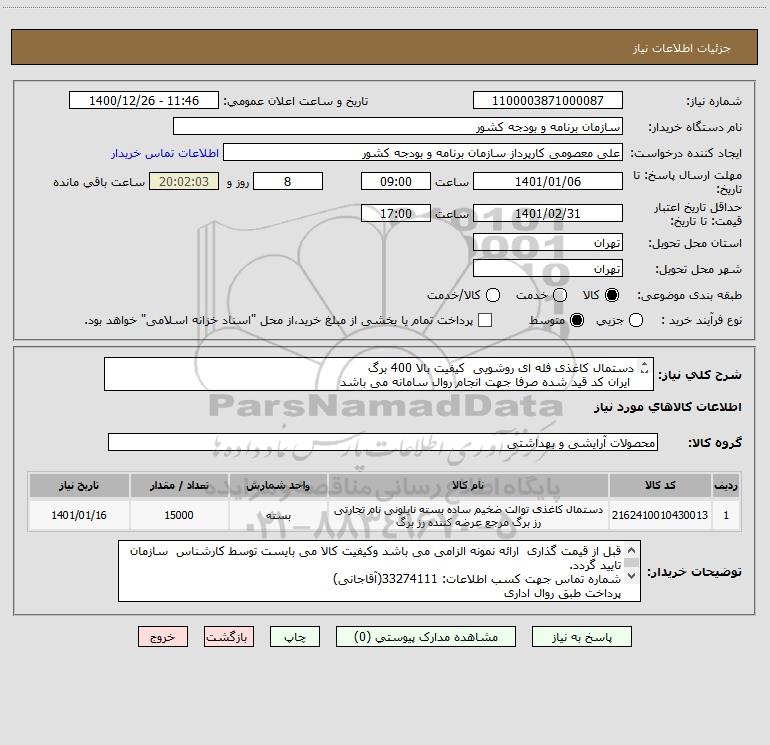
Task: Click the خروج exit button
Action: point(163,637)
